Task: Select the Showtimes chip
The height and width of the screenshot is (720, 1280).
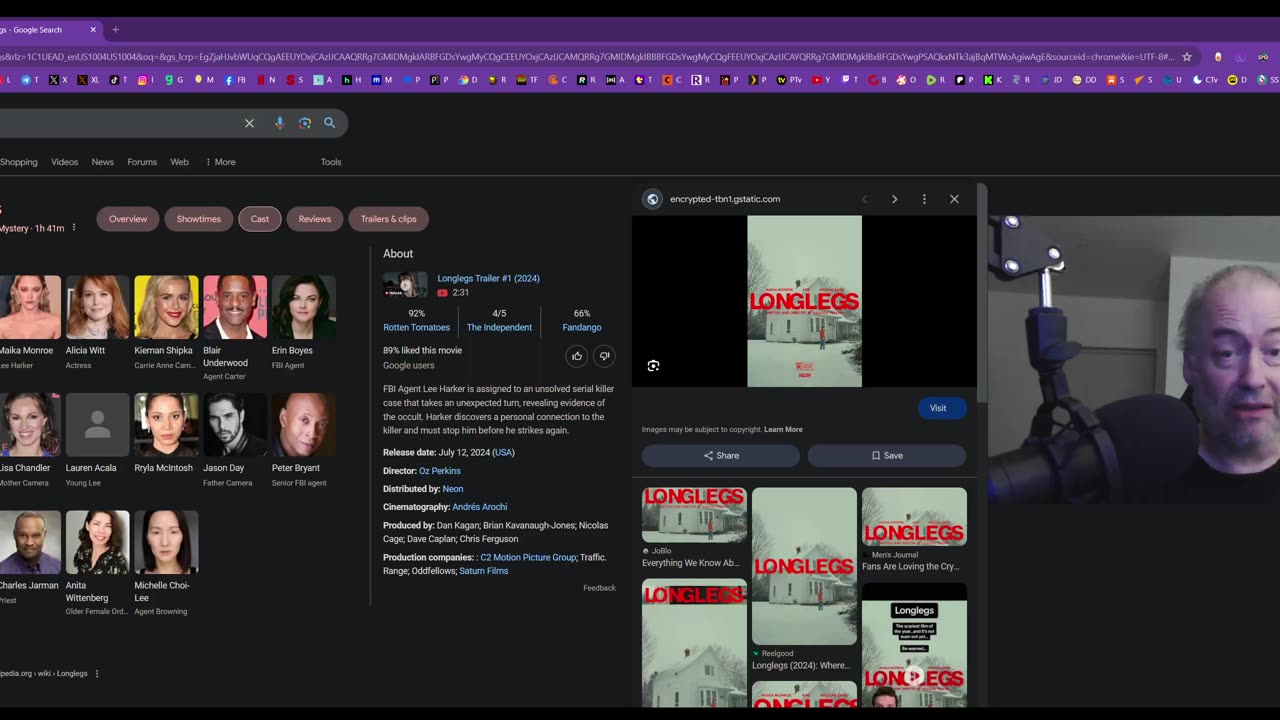Action: coord(199,219)
